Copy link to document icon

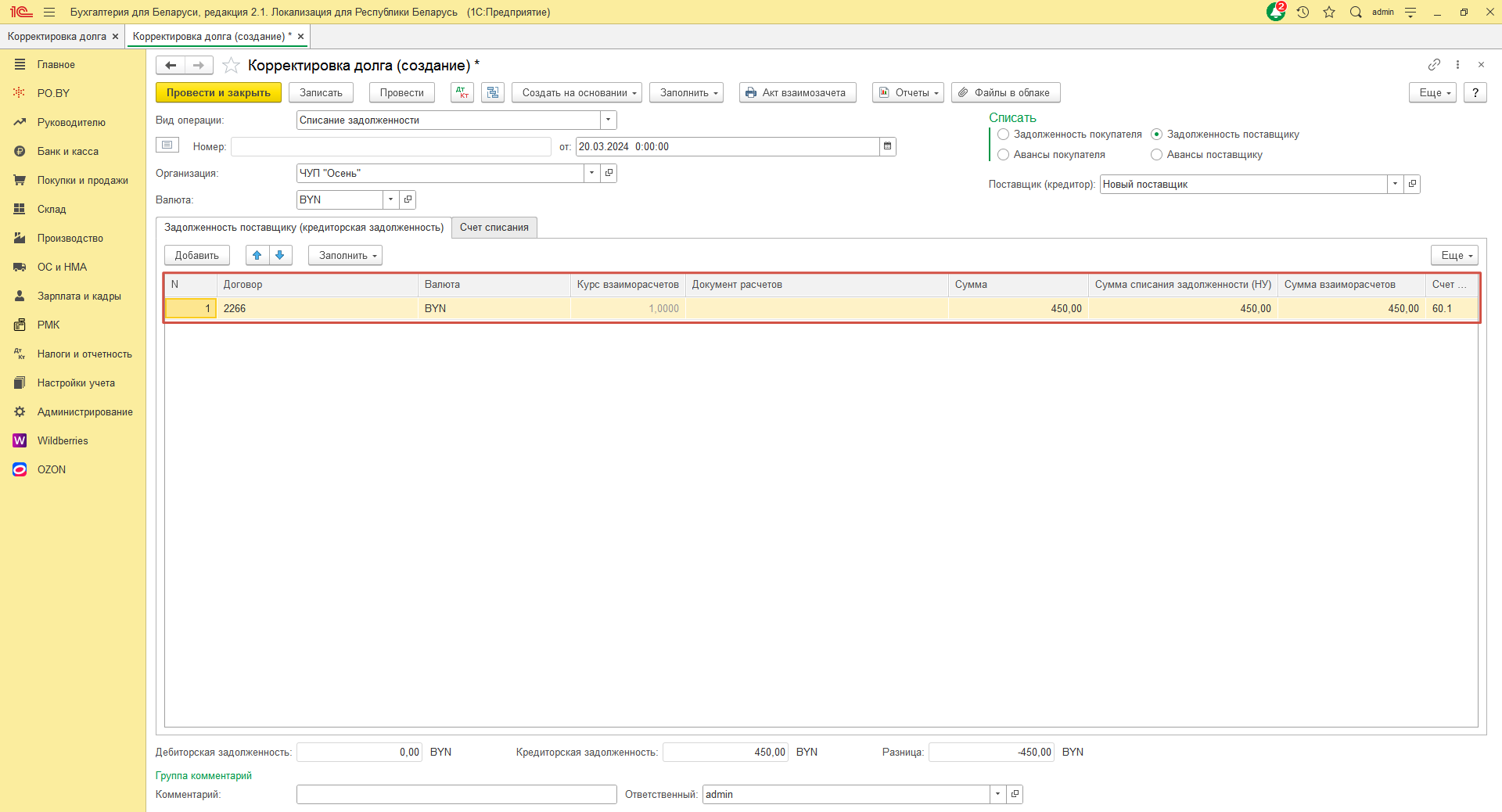click(x=1433, y=65)
